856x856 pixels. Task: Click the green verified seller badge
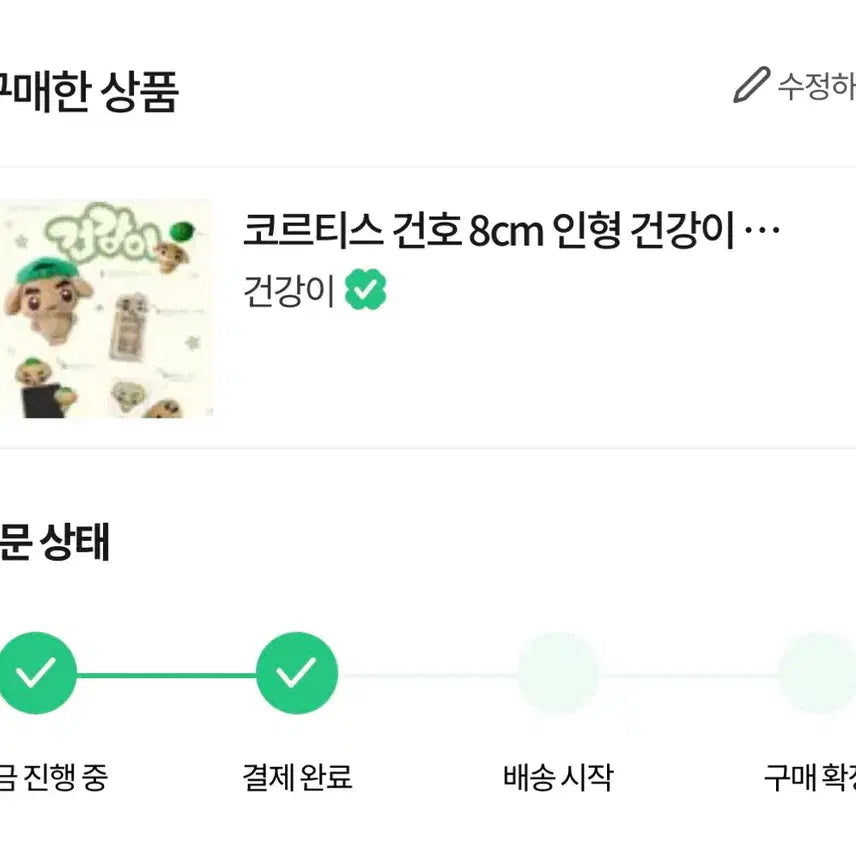[365, 289]
